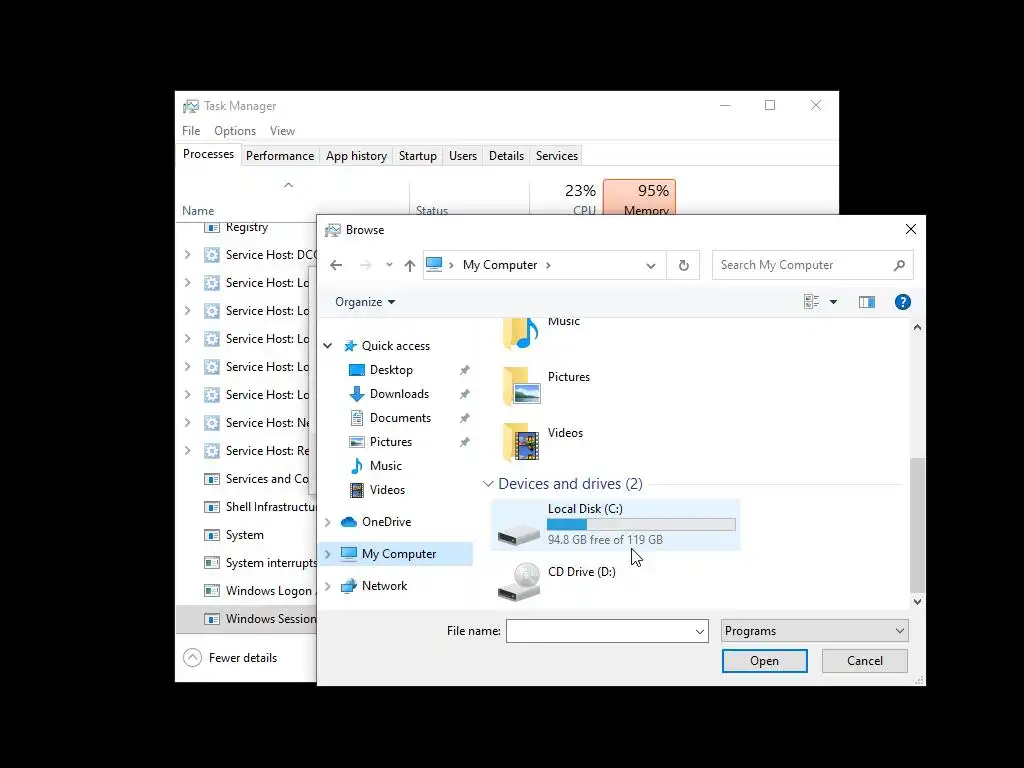Switch to App history tab
The image size is (1024, 768).
coord(356,155)
